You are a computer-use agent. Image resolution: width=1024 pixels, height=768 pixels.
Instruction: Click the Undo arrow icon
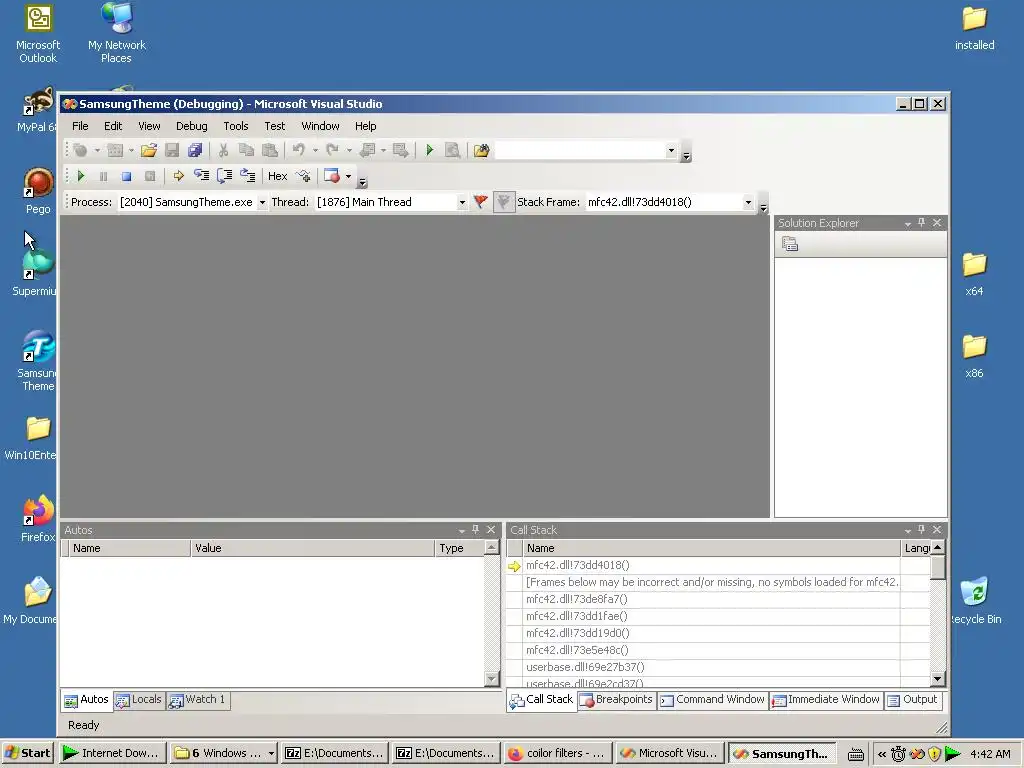(298, 150)
